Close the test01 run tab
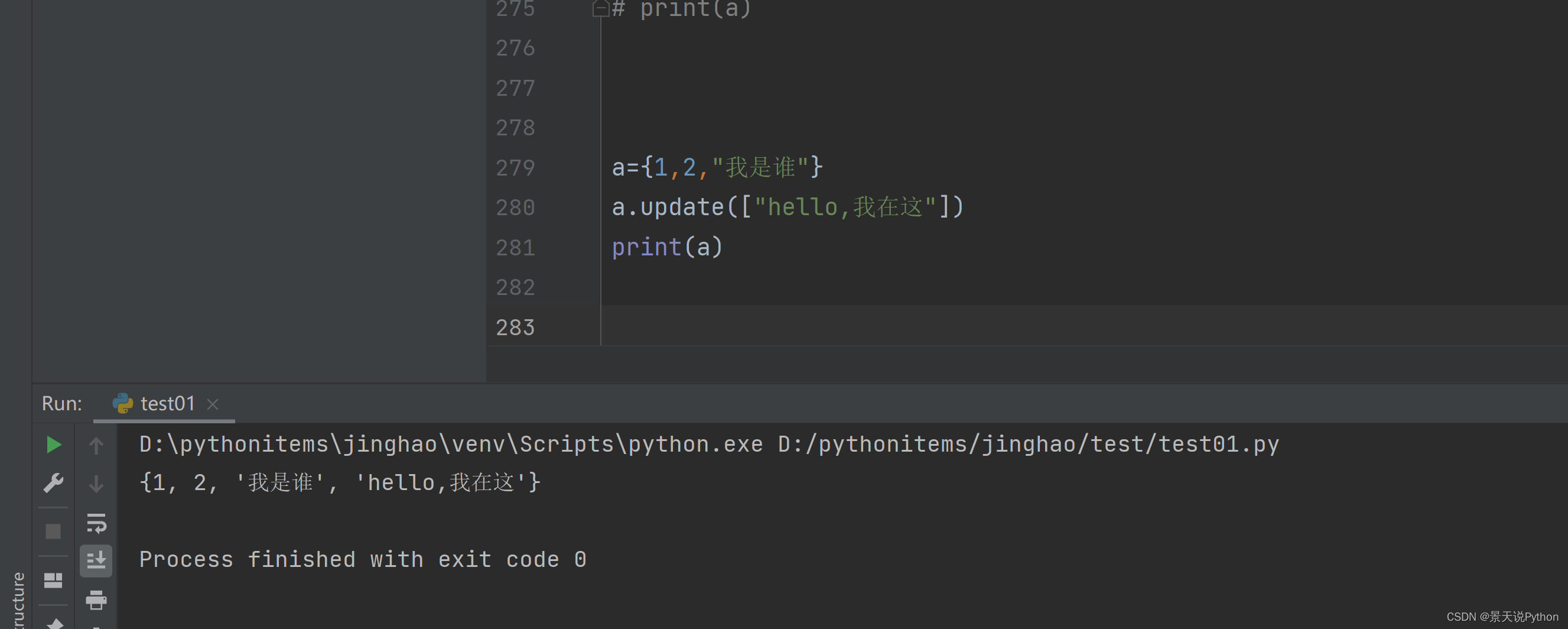Screen dimensions: 1568x629 point(213,404)
